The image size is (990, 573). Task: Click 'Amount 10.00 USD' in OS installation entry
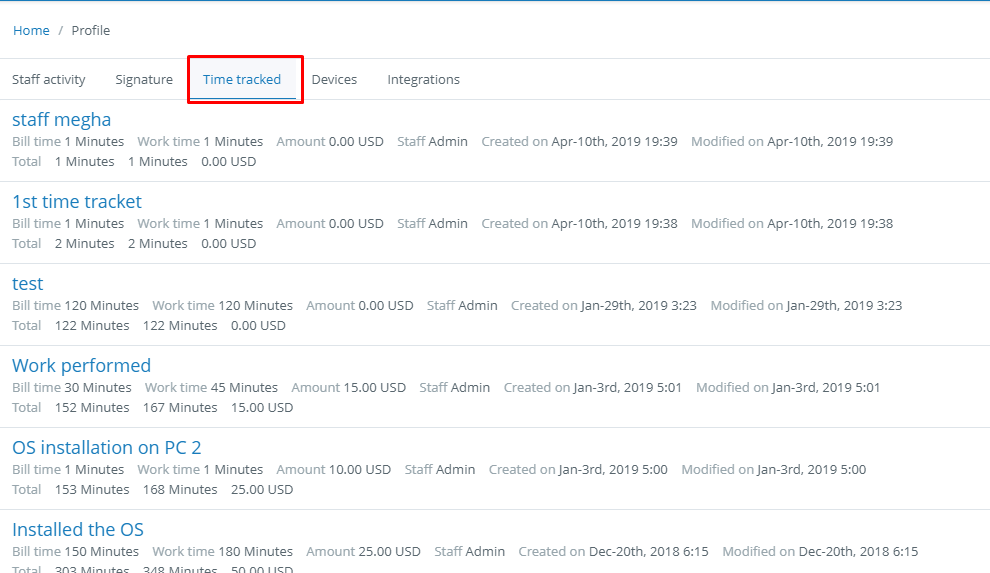tap(333, 470)
